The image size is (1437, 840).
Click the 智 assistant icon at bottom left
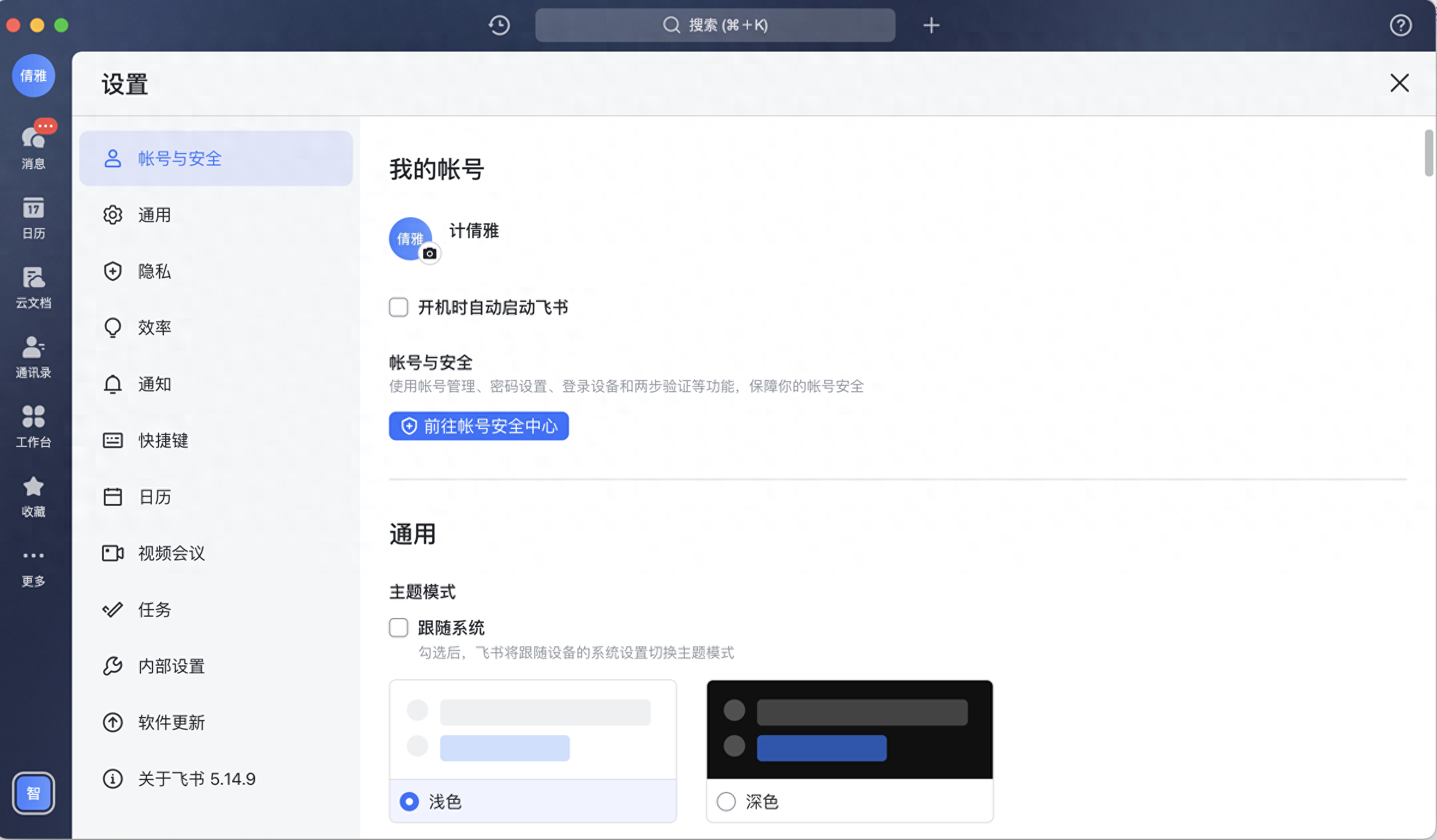pos(34,793)
